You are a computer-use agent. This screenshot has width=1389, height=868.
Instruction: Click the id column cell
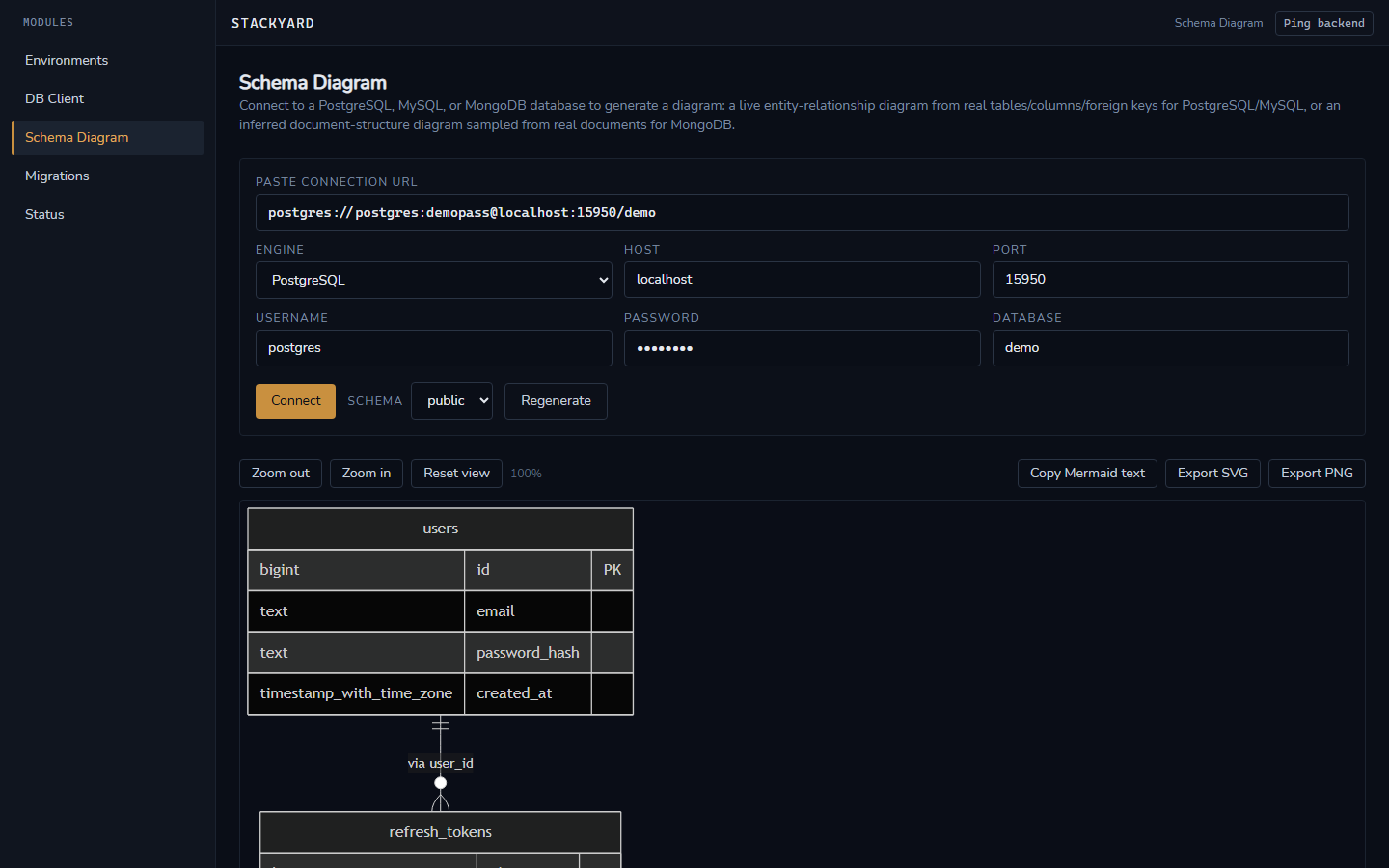pyautogui.click(x=528, y=570)
